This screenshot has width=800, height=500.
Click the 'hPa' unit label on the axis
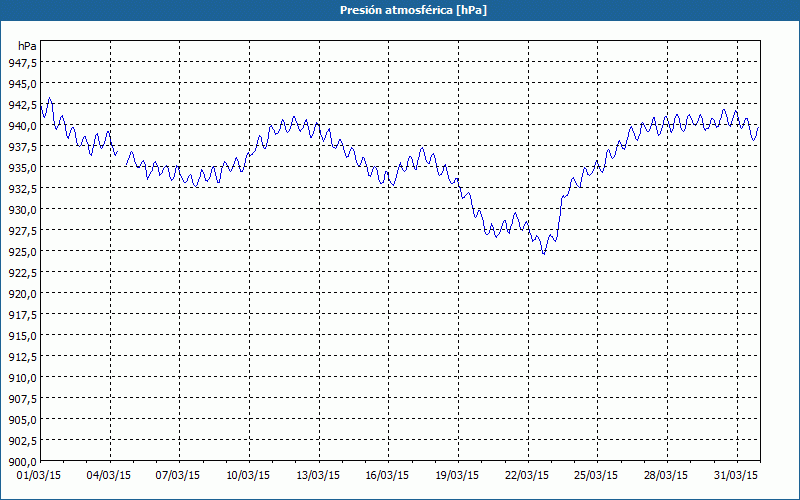coord(27,46)
